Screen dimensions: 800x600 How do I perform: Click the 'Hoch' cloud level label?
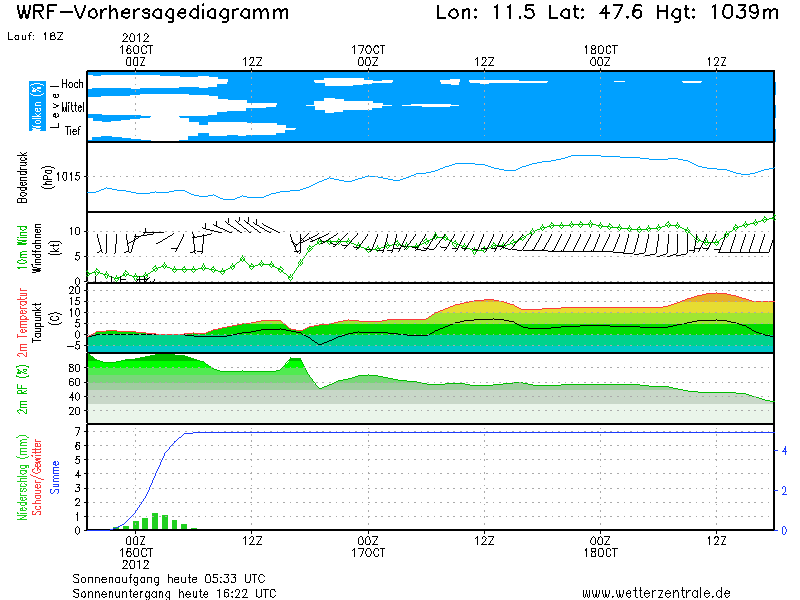(72, 84)
